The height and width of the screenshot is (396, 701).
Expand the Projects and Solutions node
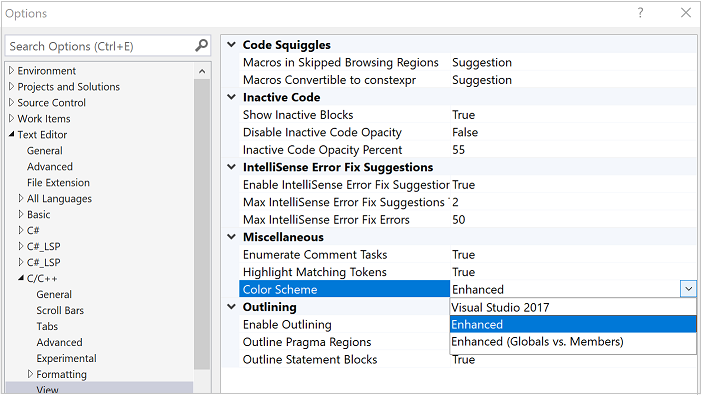coord(12,86)
